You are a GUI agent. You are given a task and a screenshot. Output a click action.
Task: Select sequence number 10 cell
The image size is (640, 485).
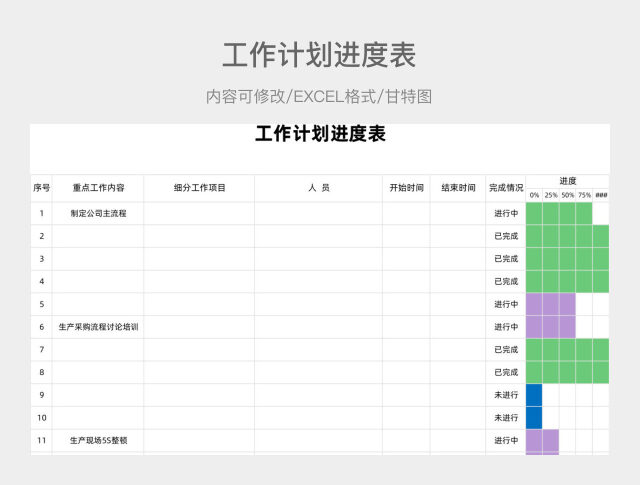(x=41, y=418)
